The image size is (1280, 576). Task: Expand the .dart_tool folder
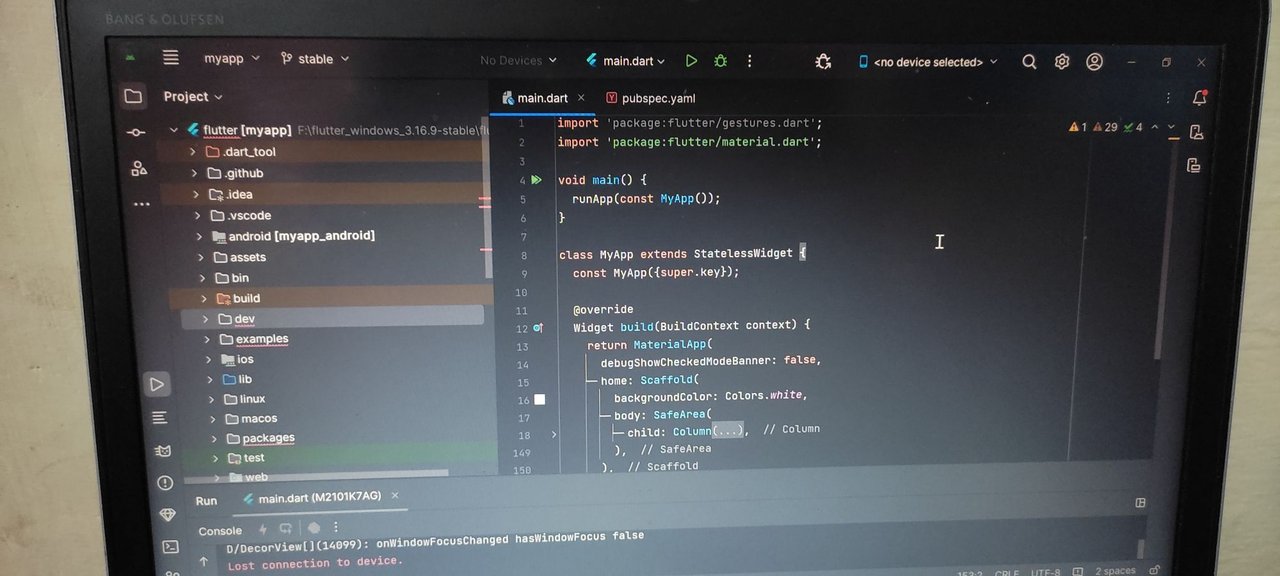pyautogui.click(x=193, y=152)
